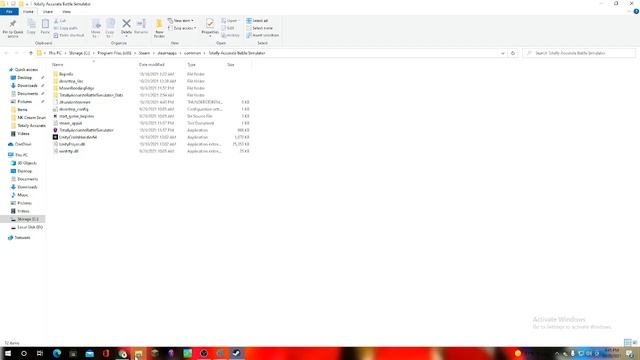The height and width of the screenshot is (360, 640).
Task: Open the address bar previous locations dropdown
Action: coord(503,53)
